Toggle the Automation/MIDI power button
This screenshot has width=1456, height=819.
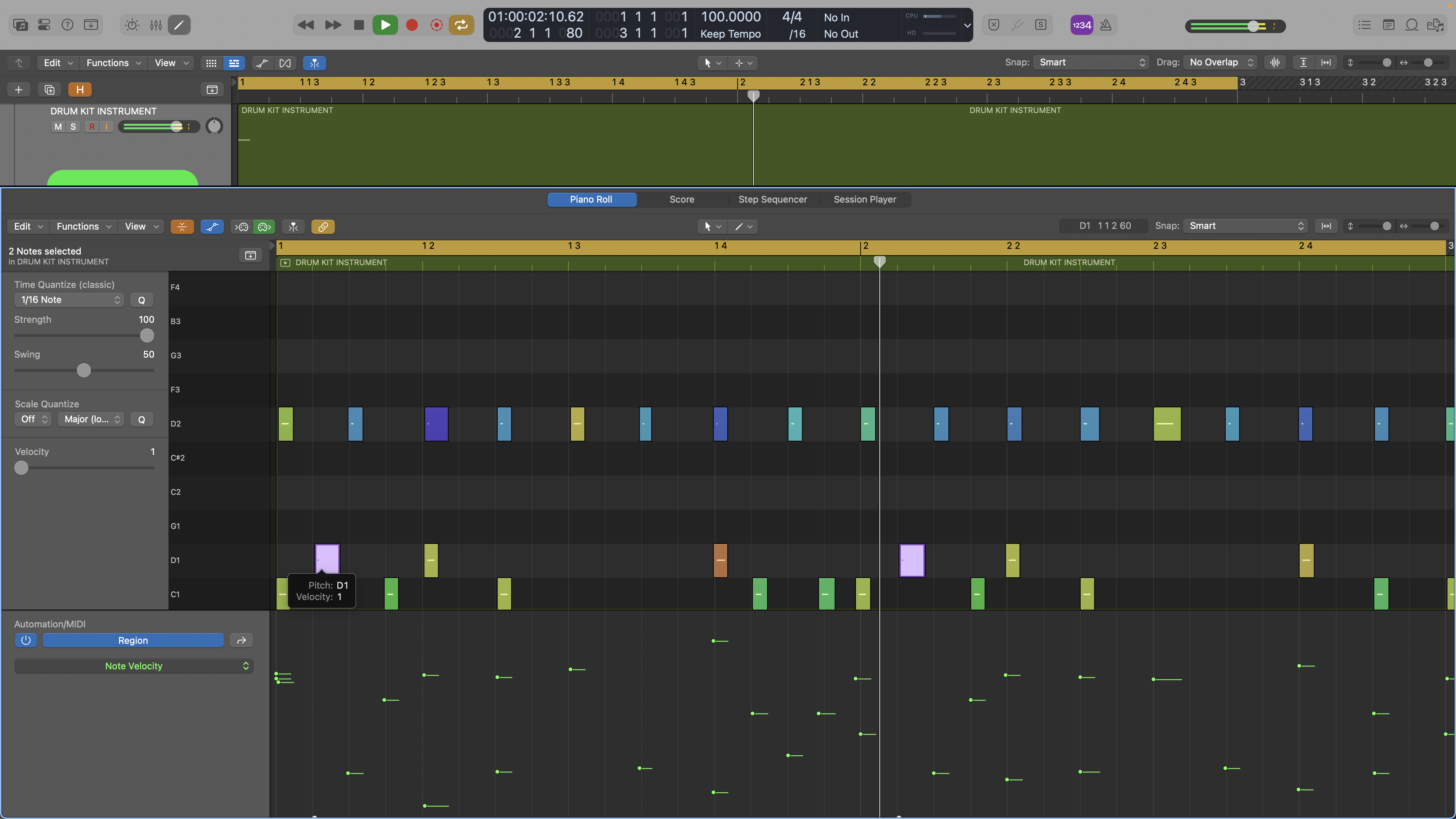26,641
